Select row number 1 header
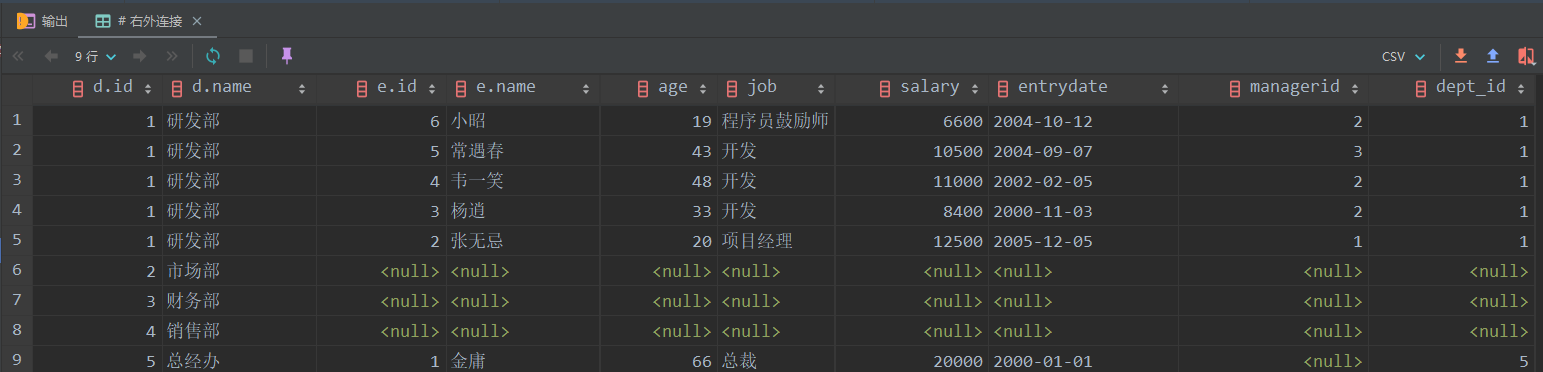Viewport: 1543px width, 372px height. (x=16, y=121)
